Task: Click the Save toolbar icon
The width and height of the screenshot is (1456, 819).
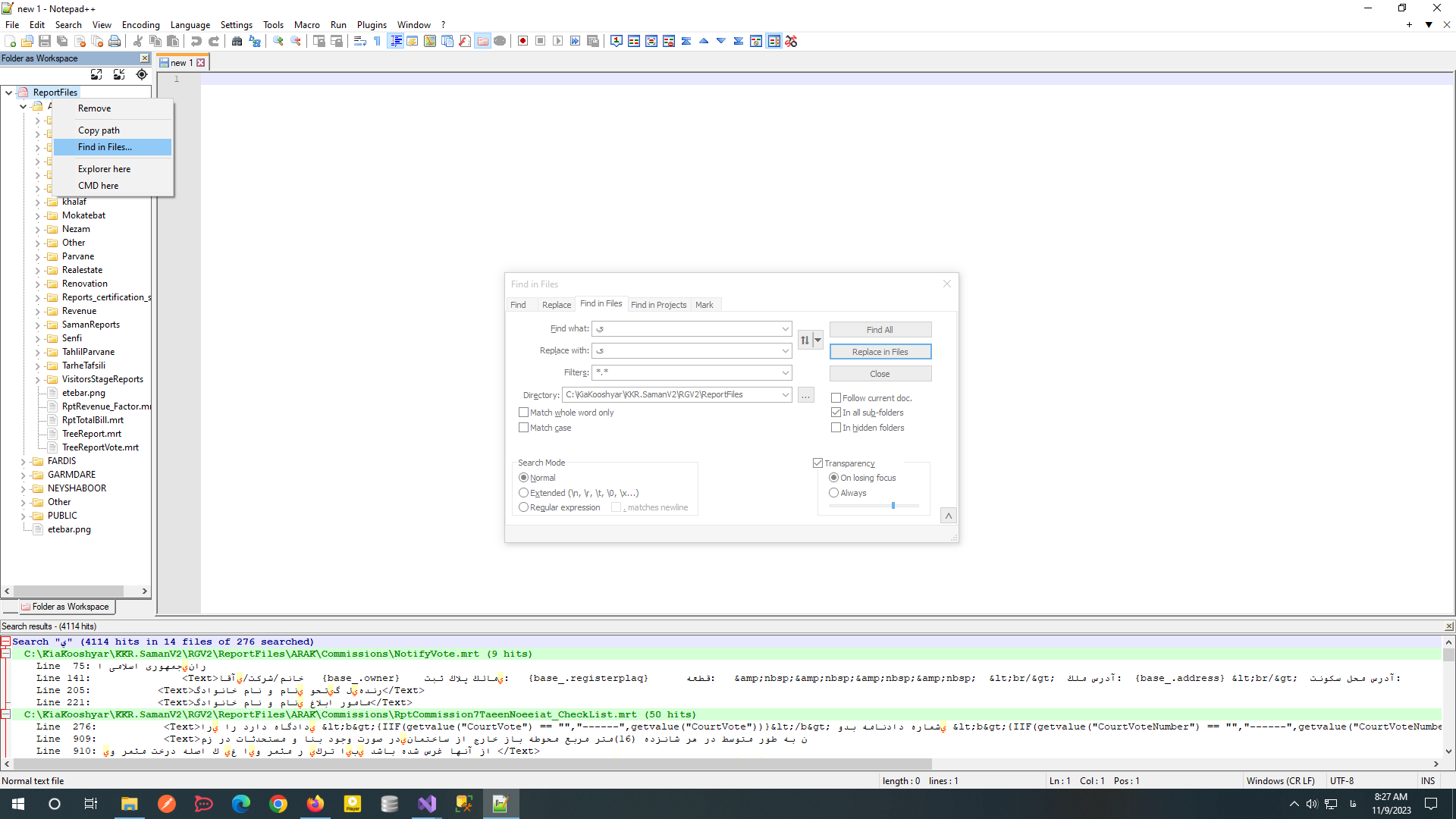Action: (45, 41)
